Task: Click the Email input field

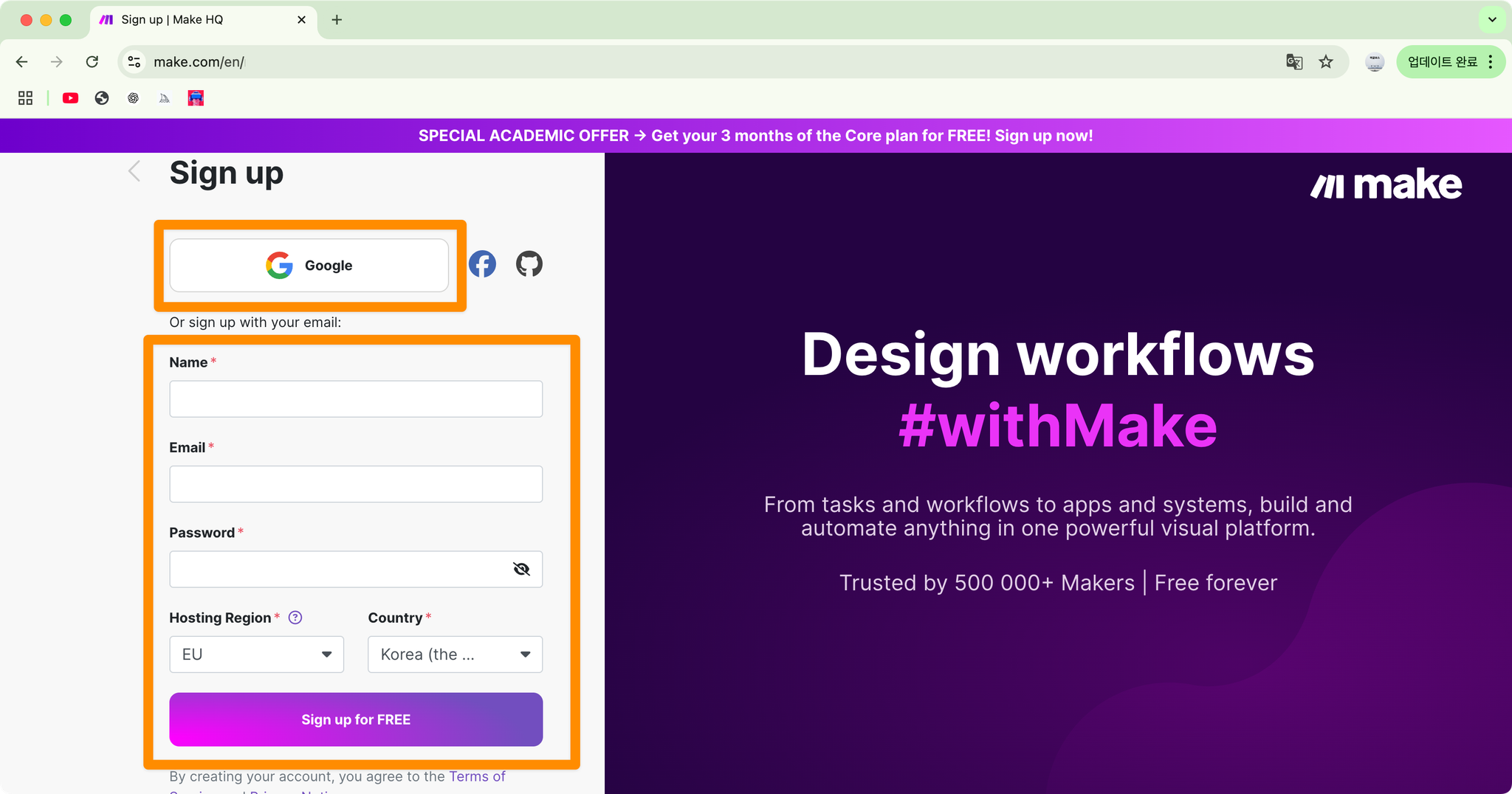Action: point(356,484)
